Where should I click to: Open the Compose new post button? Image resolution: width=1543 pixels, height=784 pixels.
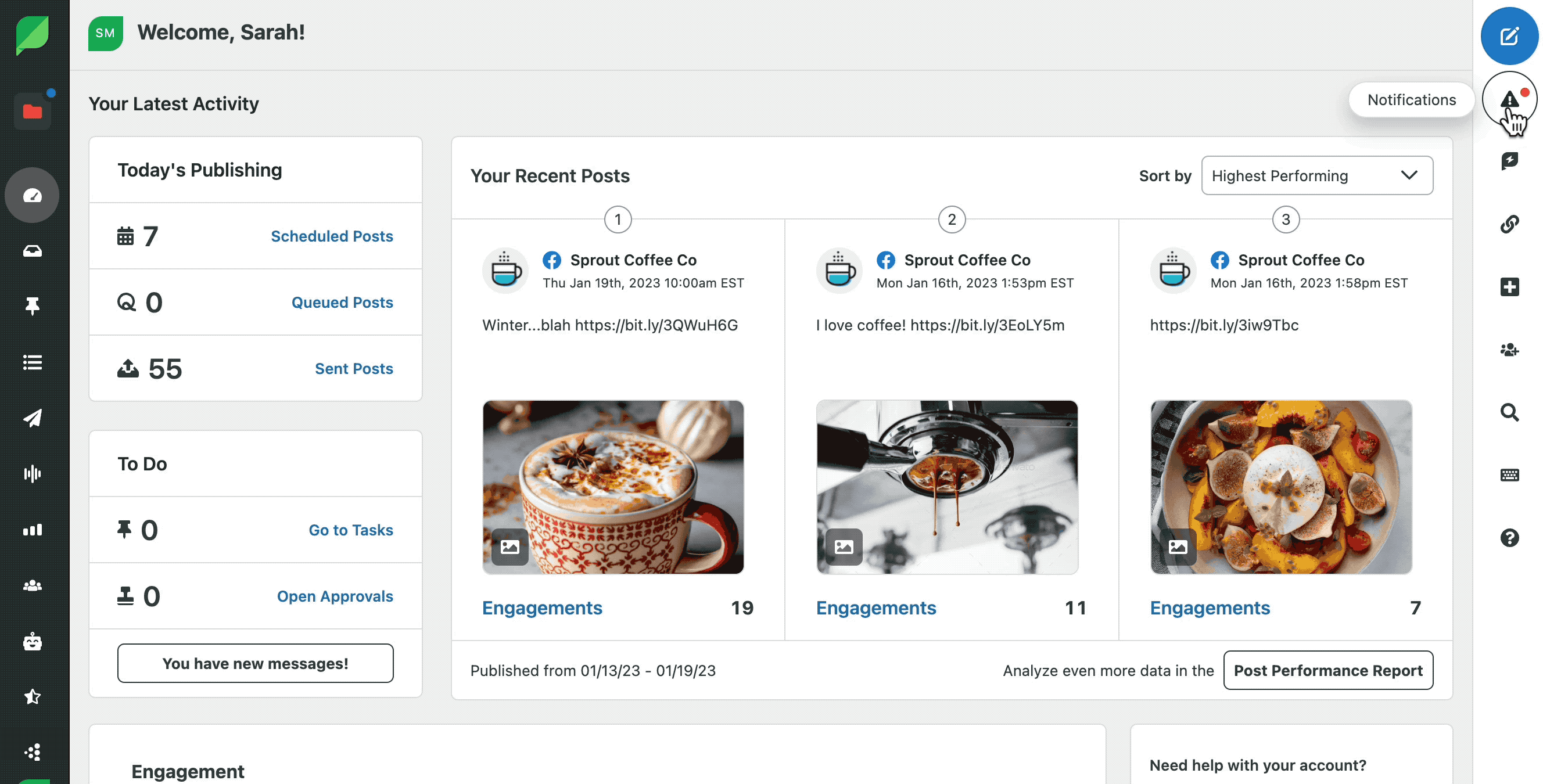pyautogui.click(x=1509, y=36)
